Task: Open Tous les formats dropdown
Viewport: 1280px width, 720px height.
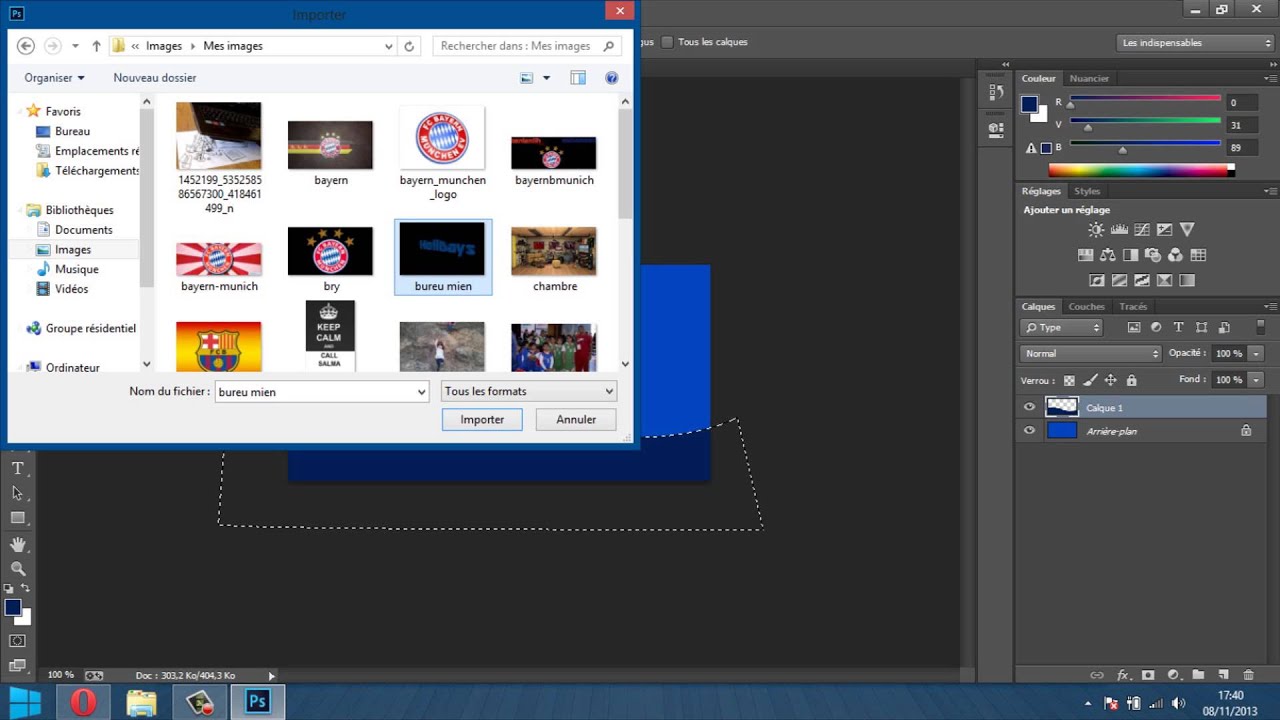Action: pyautogui.click(x=528, y=391)
